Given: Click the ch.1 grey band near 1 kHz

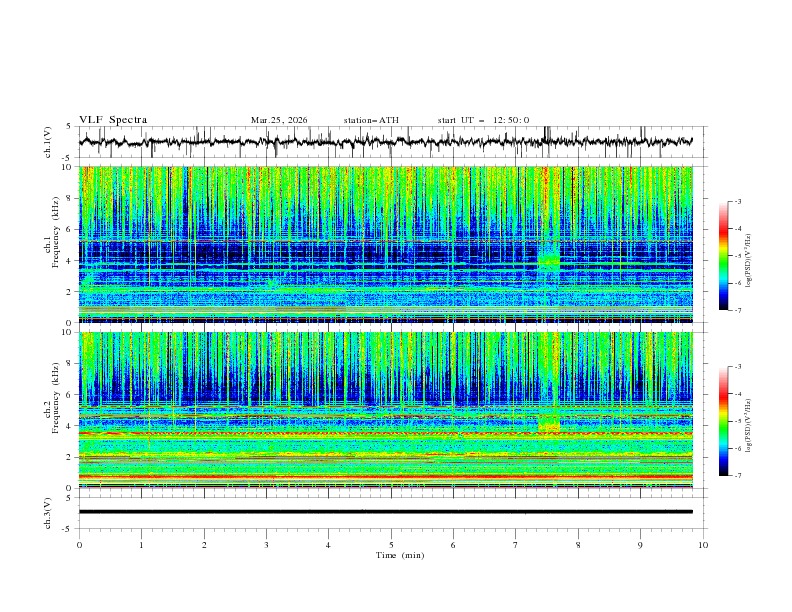Looking at the screenshot, I should (x=385, y=308).
